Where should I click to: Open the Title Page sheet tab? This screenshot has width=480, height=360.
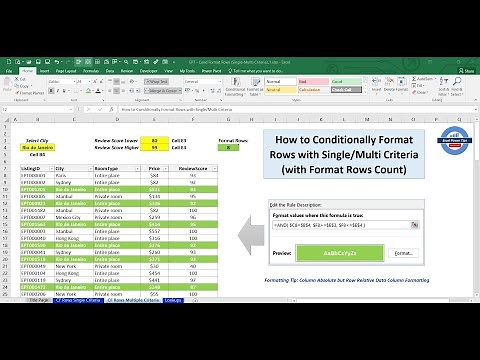(x=39, y=300)
